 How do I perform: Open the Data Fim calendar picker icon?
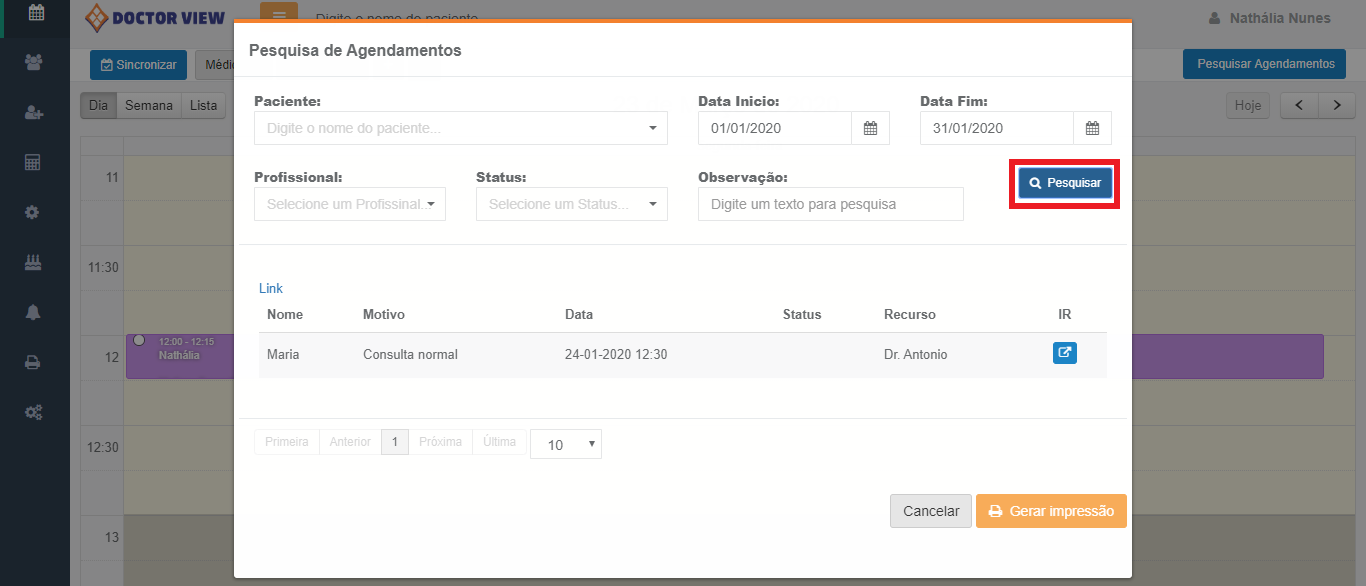[1092, 128]
